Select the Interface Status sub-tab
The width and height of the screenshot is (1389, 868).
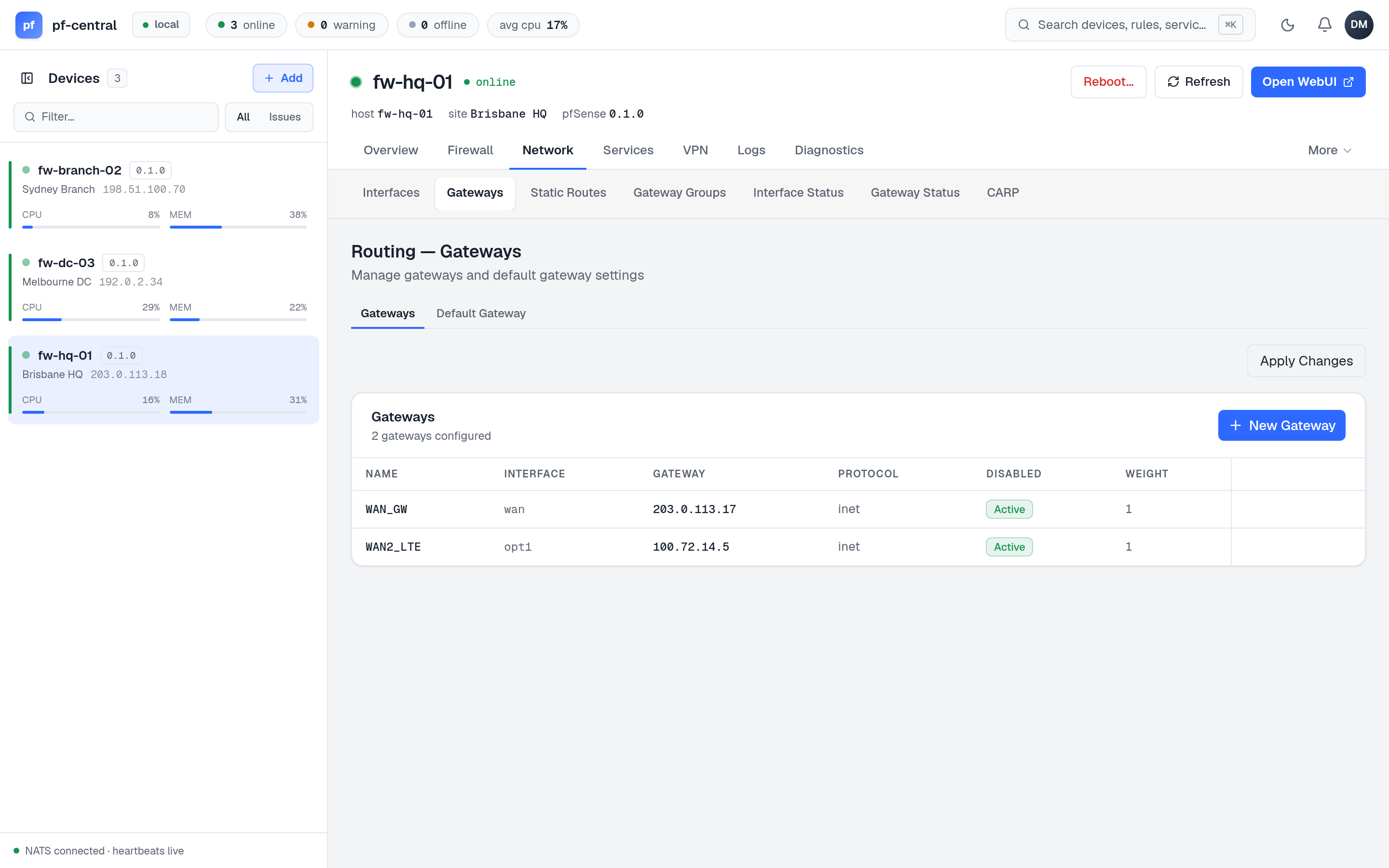[798, 193]
